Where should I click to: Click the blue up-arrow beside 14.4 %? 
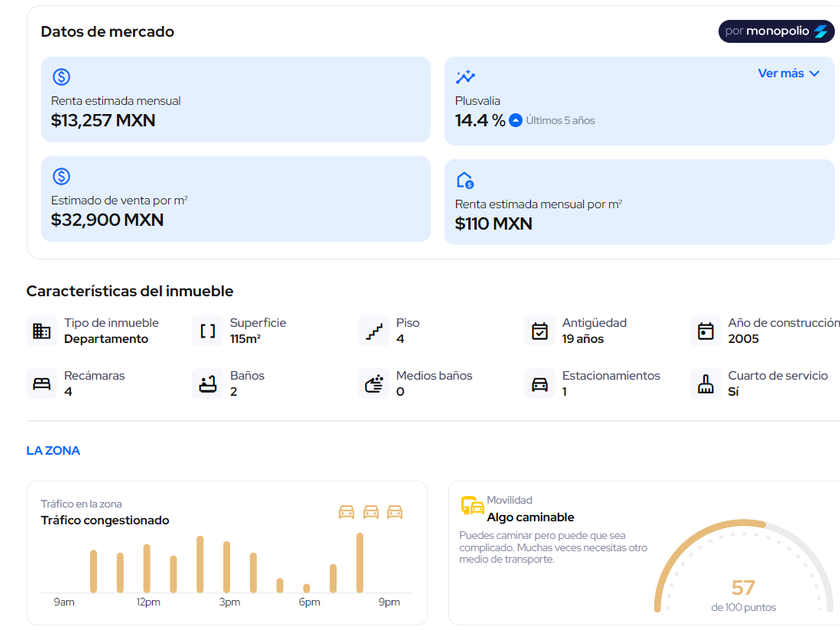516,121
